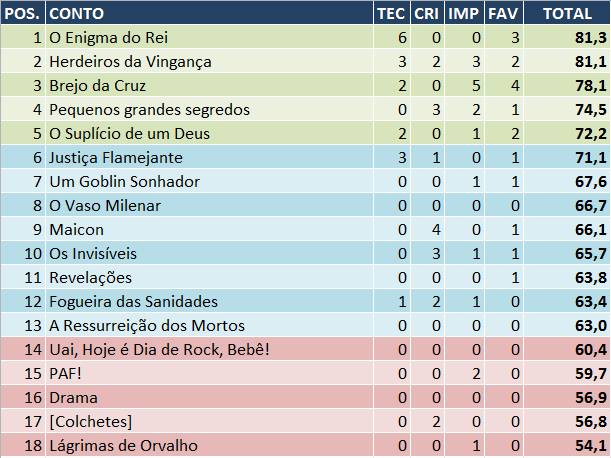
Task: Click the FAV column header
Action: (x=503, y=13)
